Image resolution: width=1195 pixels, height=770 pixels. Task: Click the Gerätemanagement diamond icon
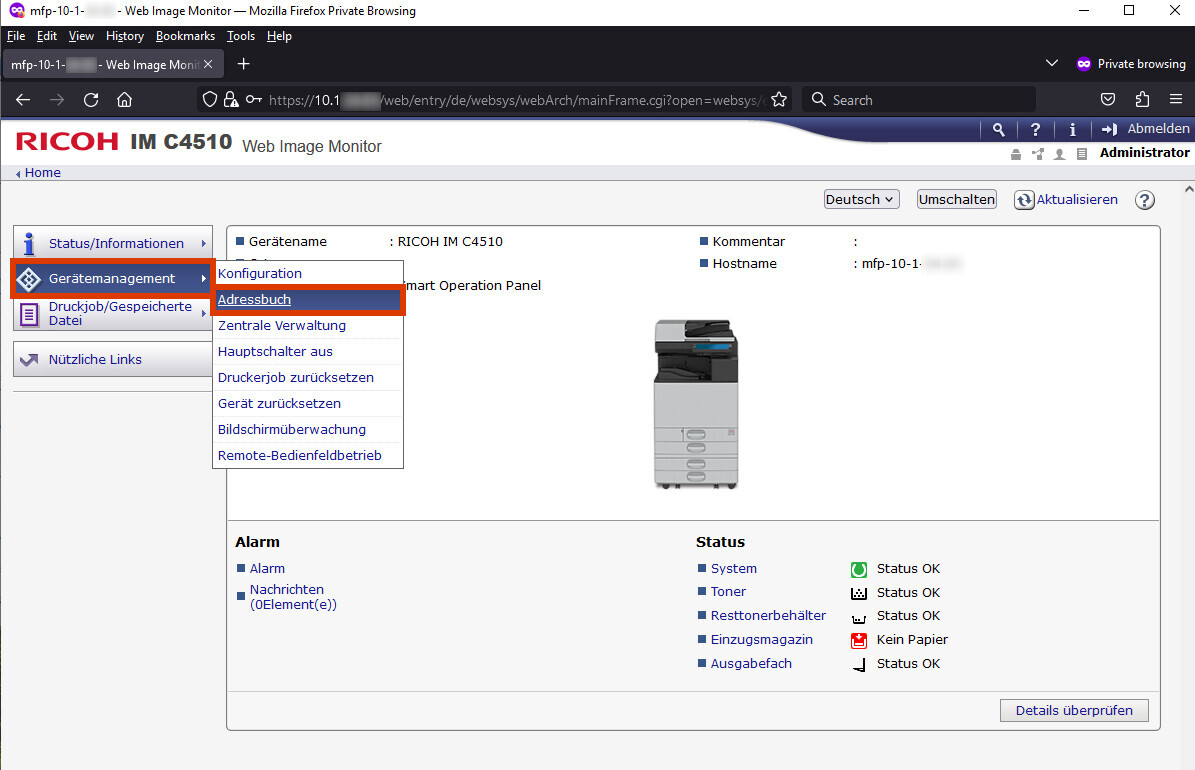28,279
